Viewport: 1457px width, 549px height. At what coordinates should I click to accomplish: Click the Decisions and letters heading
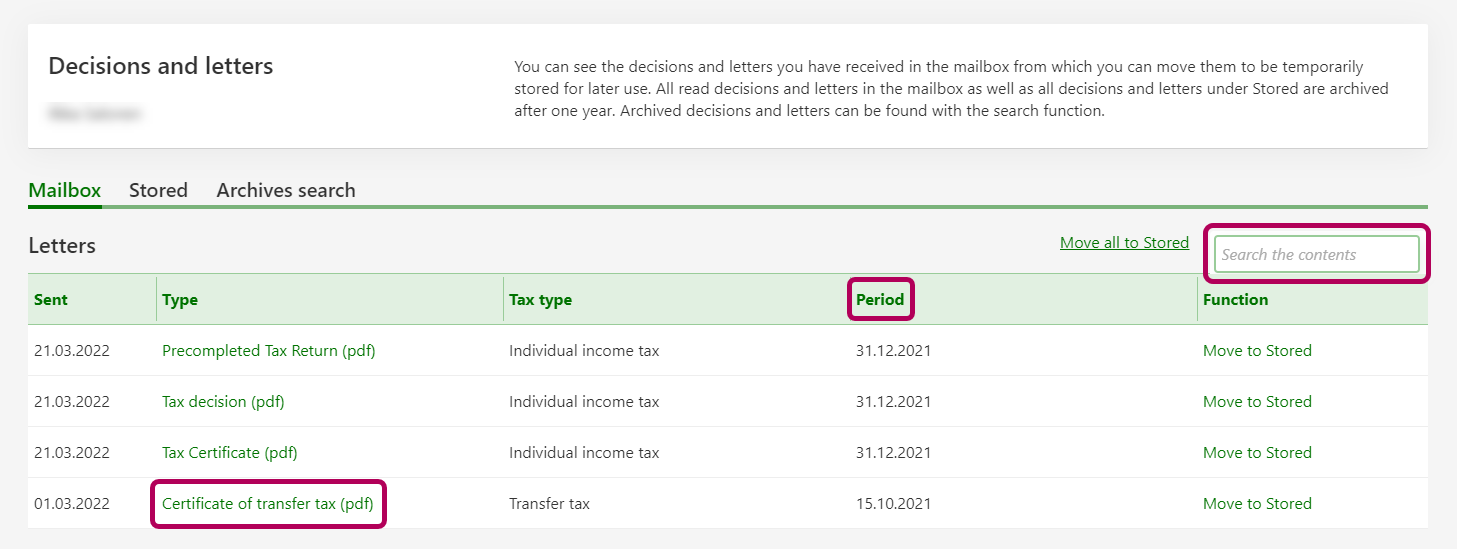(160, 67)
